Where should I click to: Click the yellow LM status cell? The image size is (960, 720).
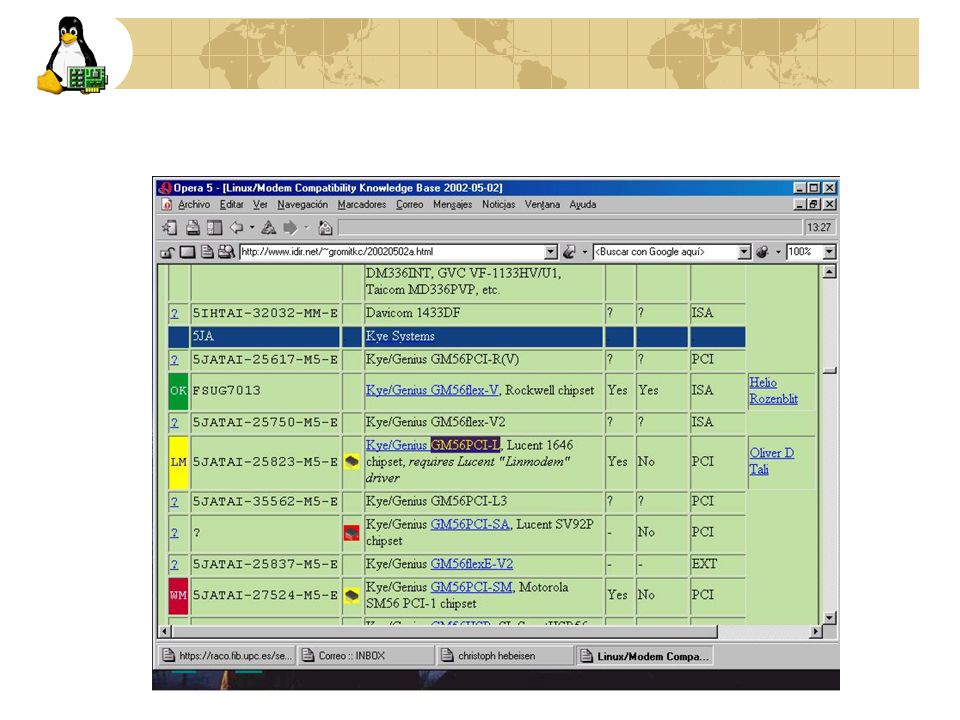tap(178, 462)
